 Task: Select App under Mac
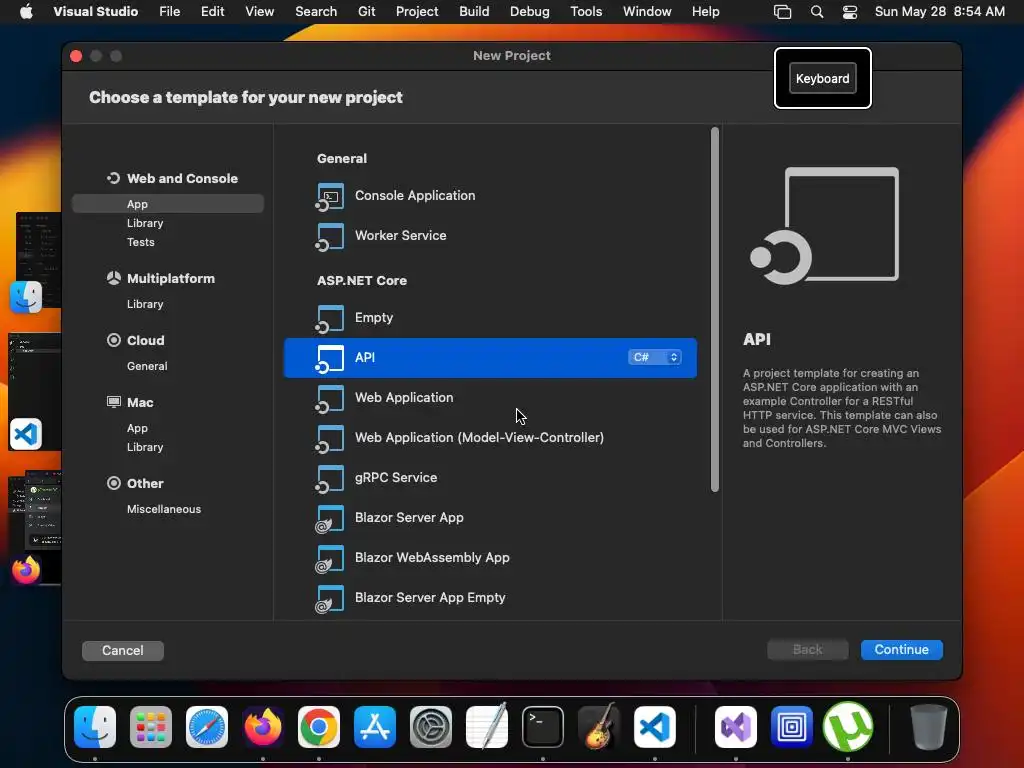(x=137, y=428)
